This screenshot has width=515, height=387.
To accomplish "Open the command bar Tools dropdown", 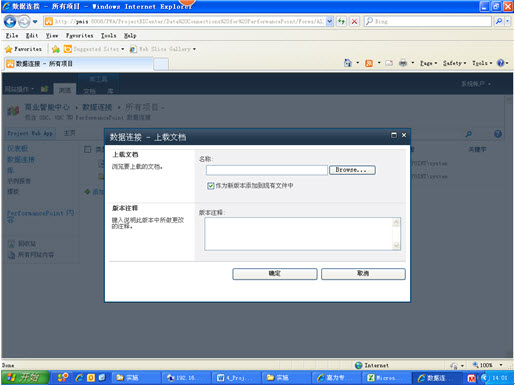I will tap(482, 63).
